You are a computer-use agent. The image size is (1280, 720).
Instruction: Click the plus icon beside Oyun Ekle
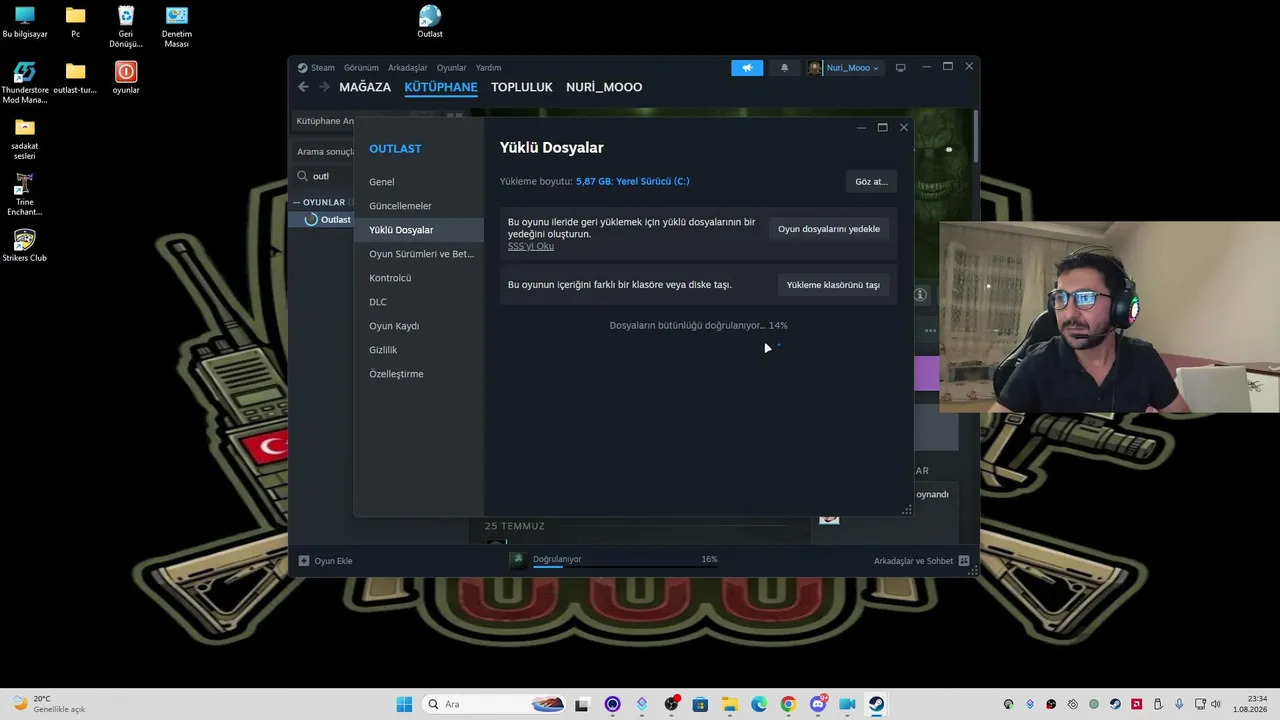304,561
